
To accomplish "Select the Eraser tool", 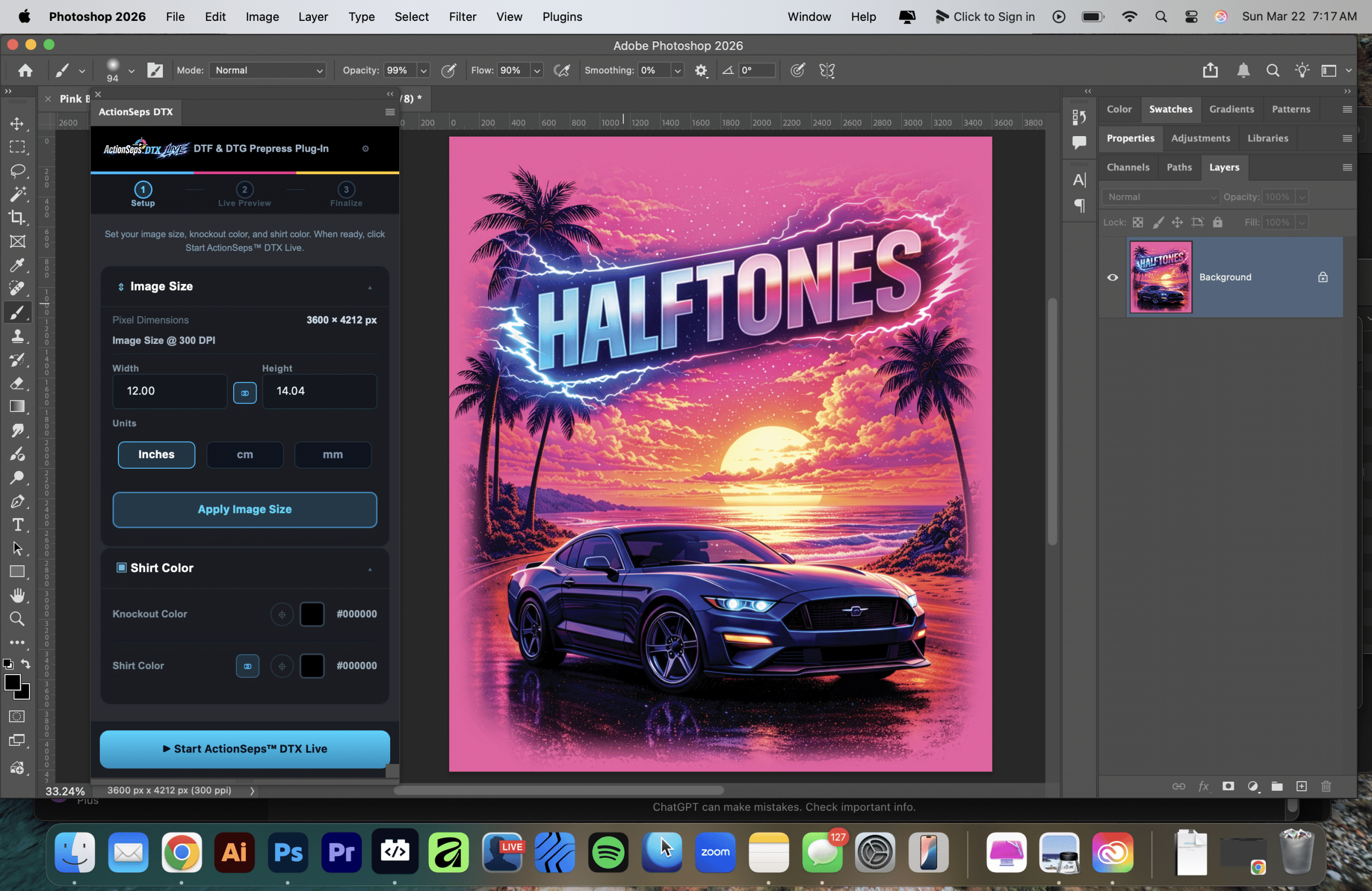I will click(x=17, y=383).
